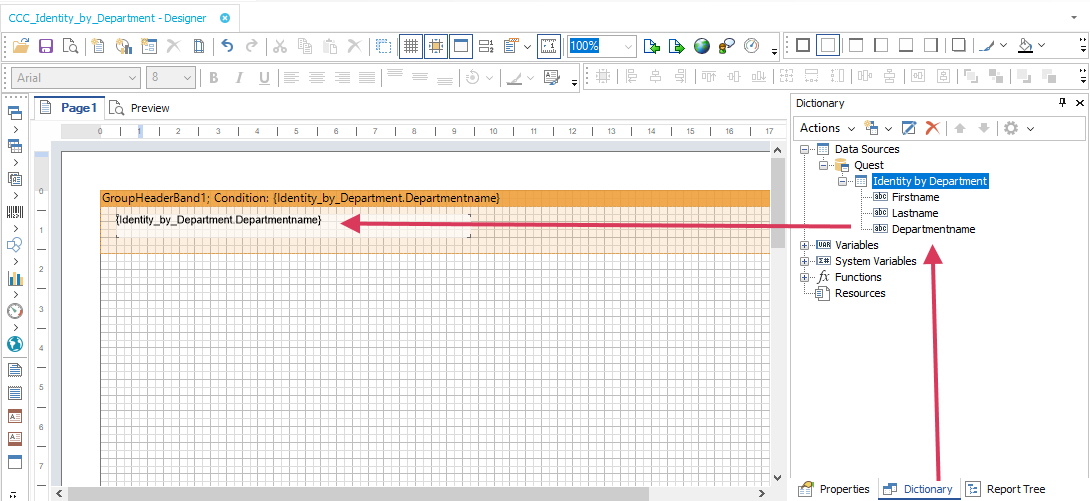
Task: Select the Resources node
Action: [860, 293]
